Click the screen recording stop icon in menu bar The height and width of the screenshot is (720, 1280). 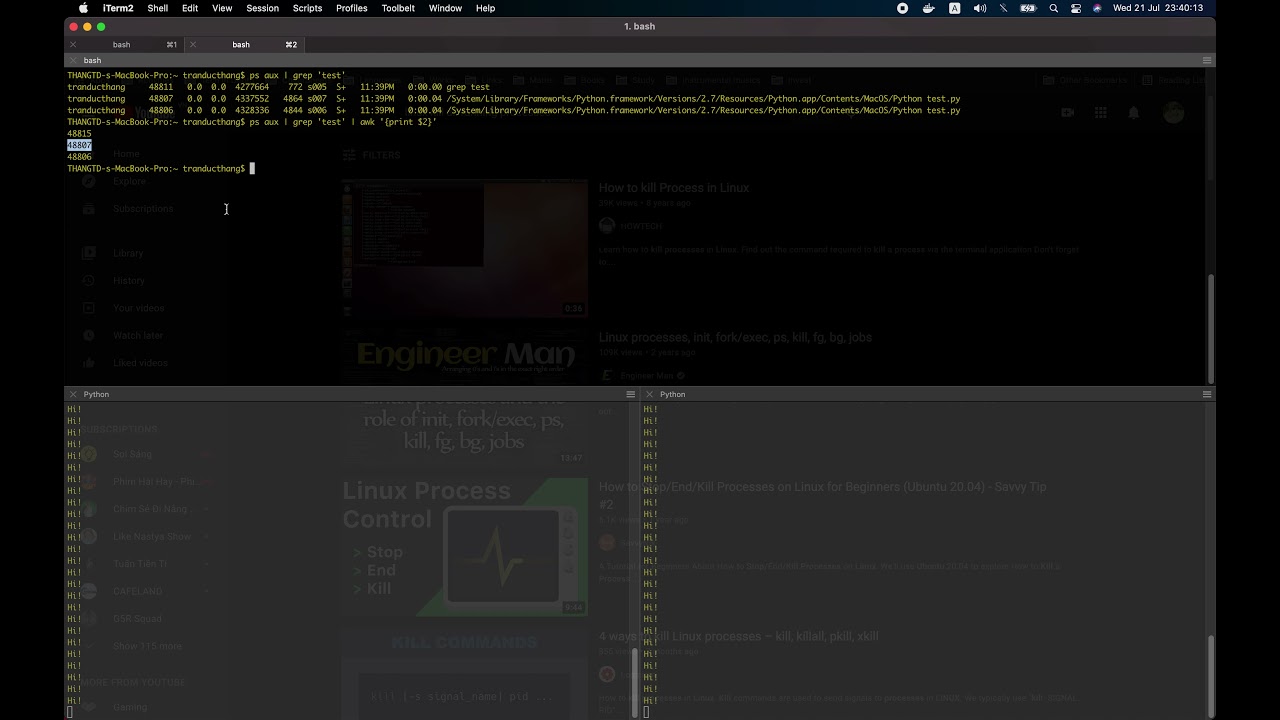902,8
